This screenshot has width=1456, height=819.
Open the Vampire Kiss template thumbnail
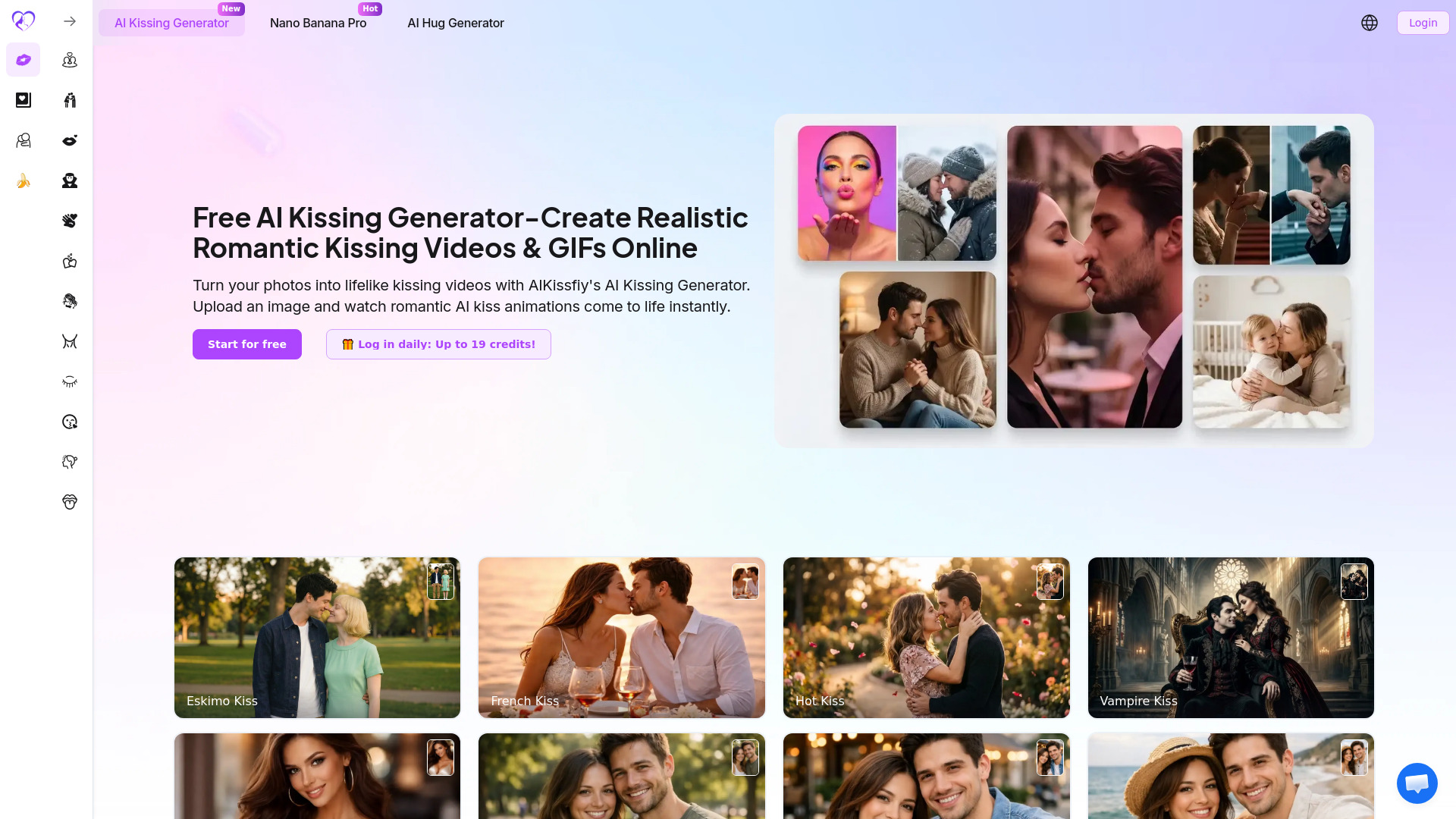point(1230,638)
